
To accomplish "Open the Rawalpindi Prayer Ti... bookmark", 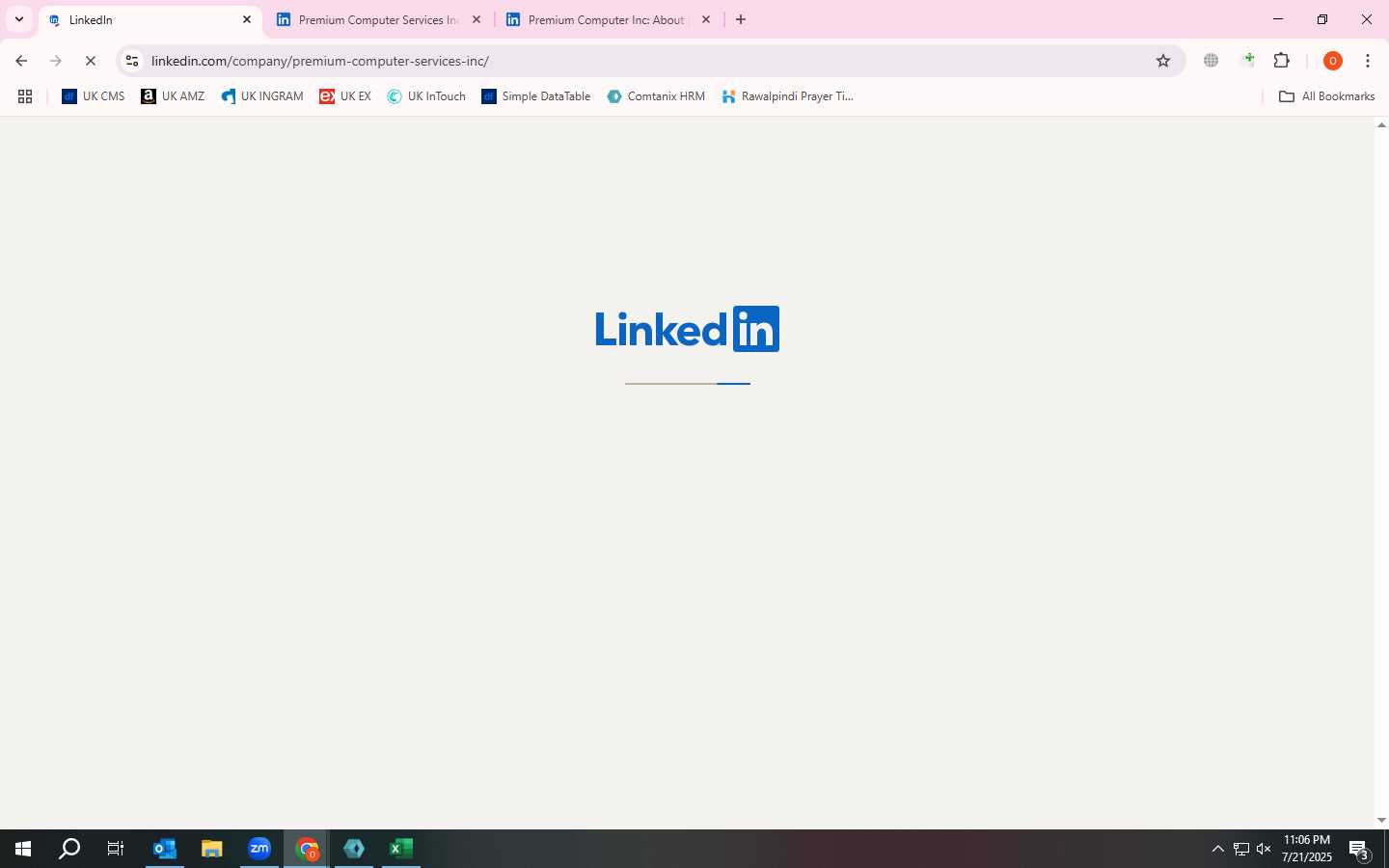I will tap(787, 96).
